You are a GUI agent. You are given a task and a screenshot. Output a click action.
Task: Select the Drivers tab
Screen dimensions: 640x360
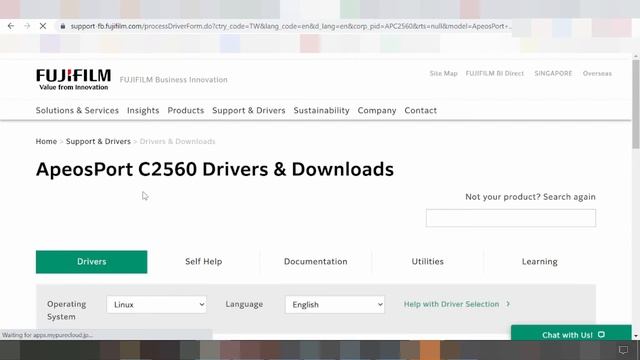91,262
